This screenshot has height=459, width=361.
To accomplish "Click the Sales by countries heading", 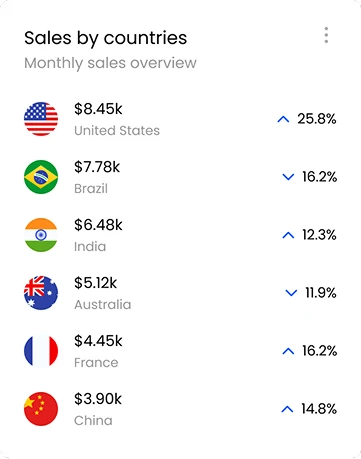I will point(106,38).
